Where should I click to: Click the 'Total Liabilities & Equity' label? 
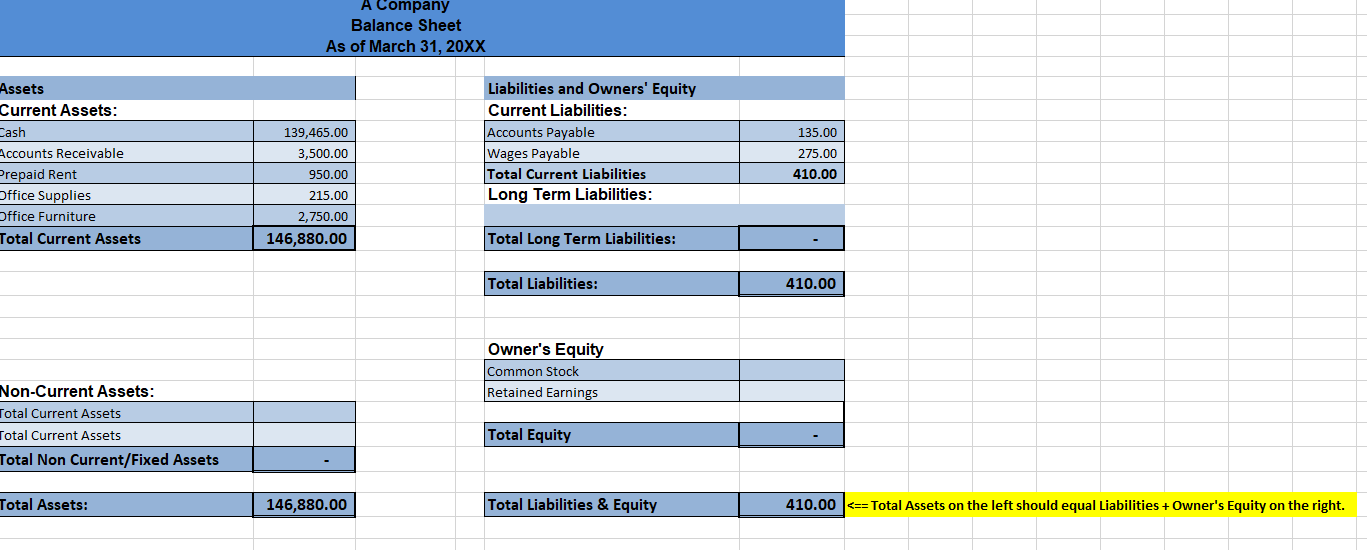(612, 505)
